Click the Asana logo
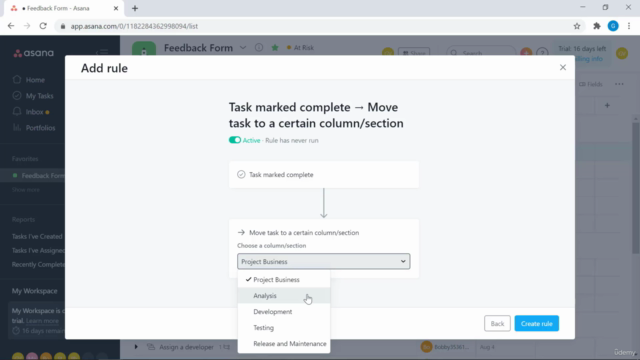This screenshot has width=640, height=360. point(33,53)
